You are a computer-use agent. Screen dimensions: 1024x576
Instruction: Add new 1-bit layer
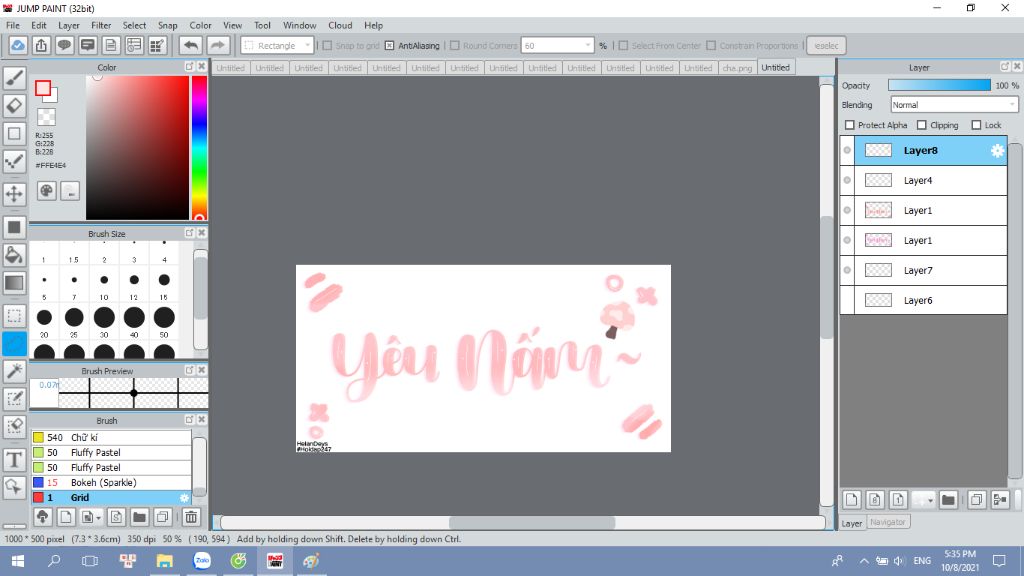(898, 500)
